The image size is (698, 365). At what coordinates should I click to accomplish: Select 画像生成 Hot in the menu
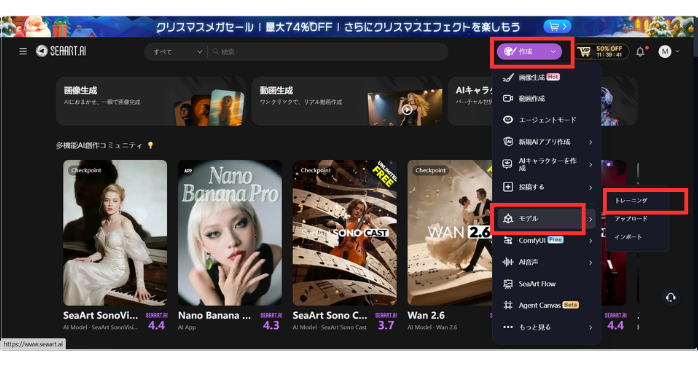pos(547,77)
